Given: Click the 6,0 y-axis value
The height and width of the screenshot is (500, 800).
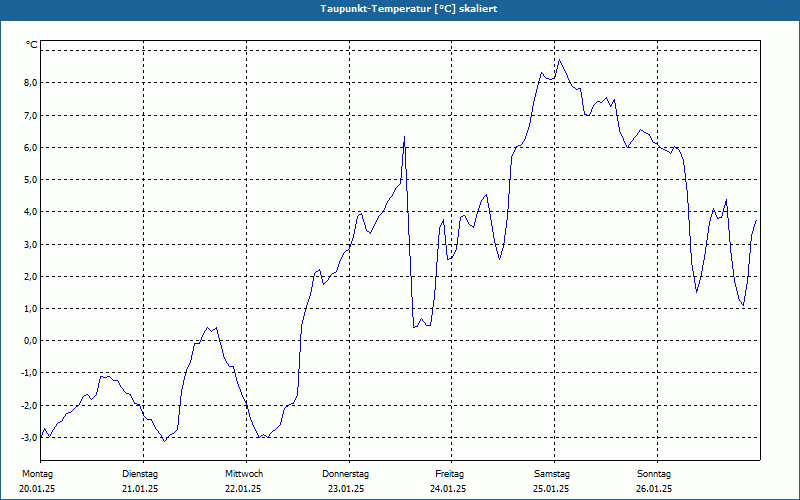Looking at the screenshot, I should (x=30, y=147).
